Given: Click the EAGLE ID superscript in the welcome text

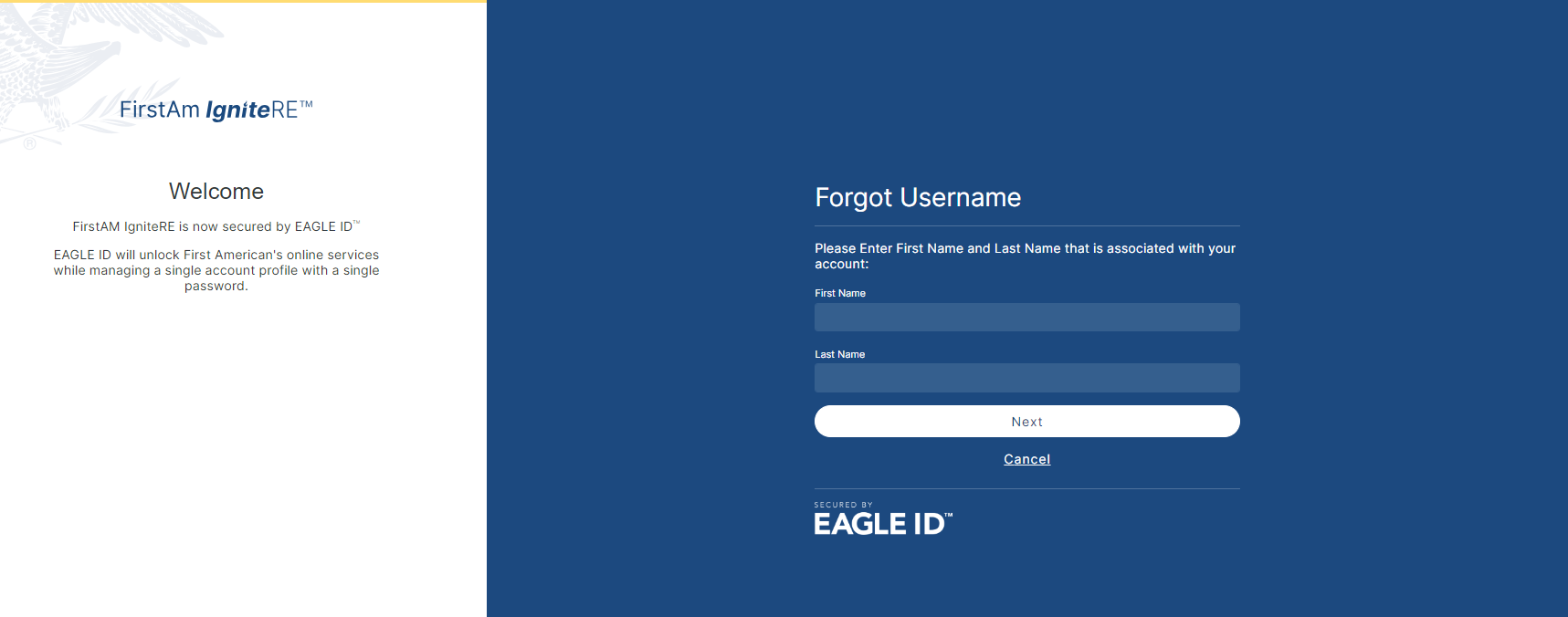Looking at the screenshot, I should (x=358, y=222).
